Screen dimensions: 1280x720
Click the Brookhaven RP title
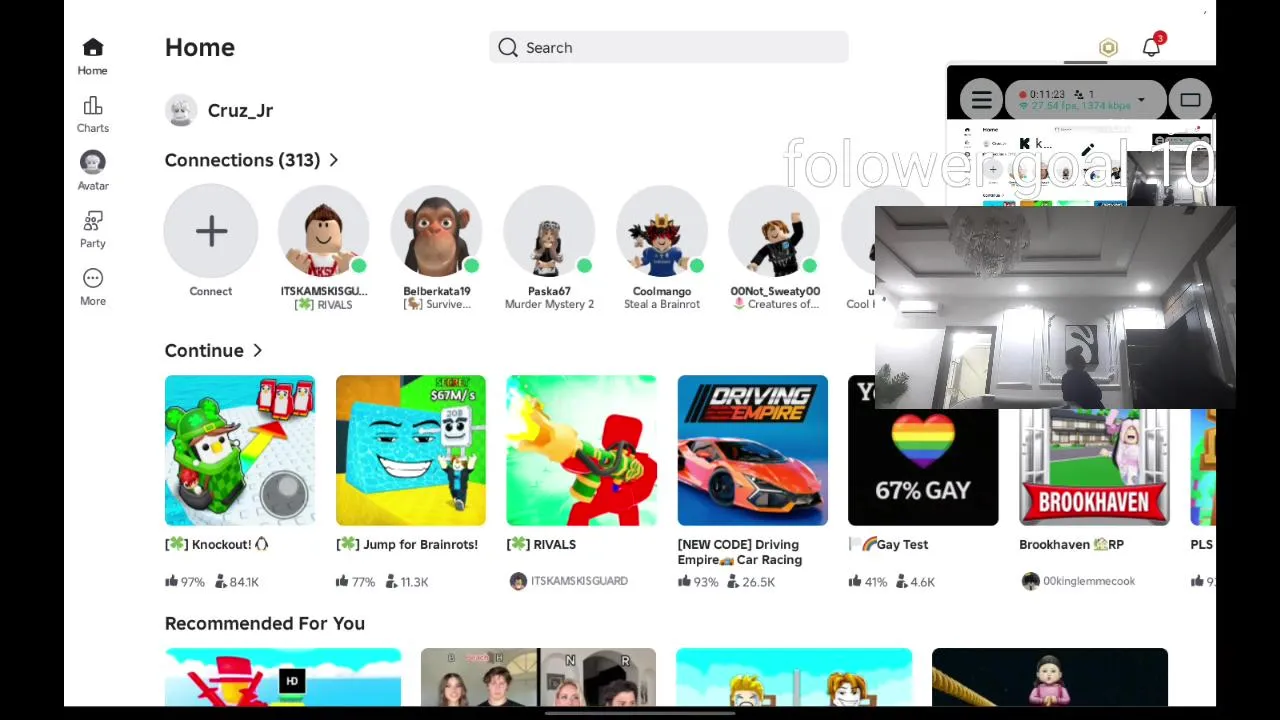click(x=1071, y=544)
